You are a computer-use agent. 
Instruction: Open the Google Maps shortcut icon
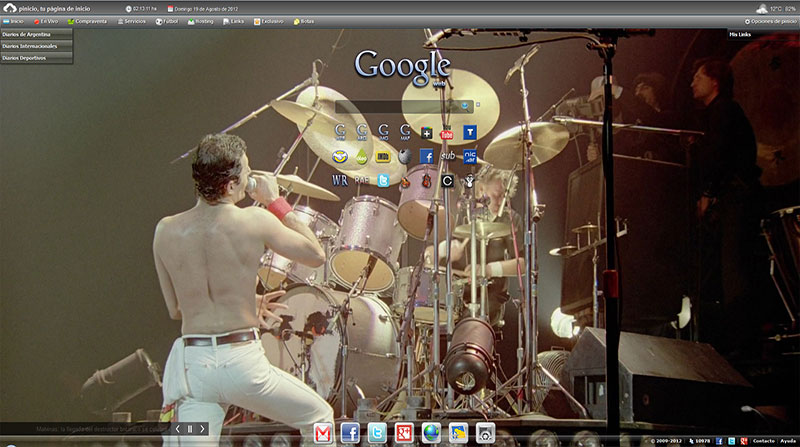point(405,133)
